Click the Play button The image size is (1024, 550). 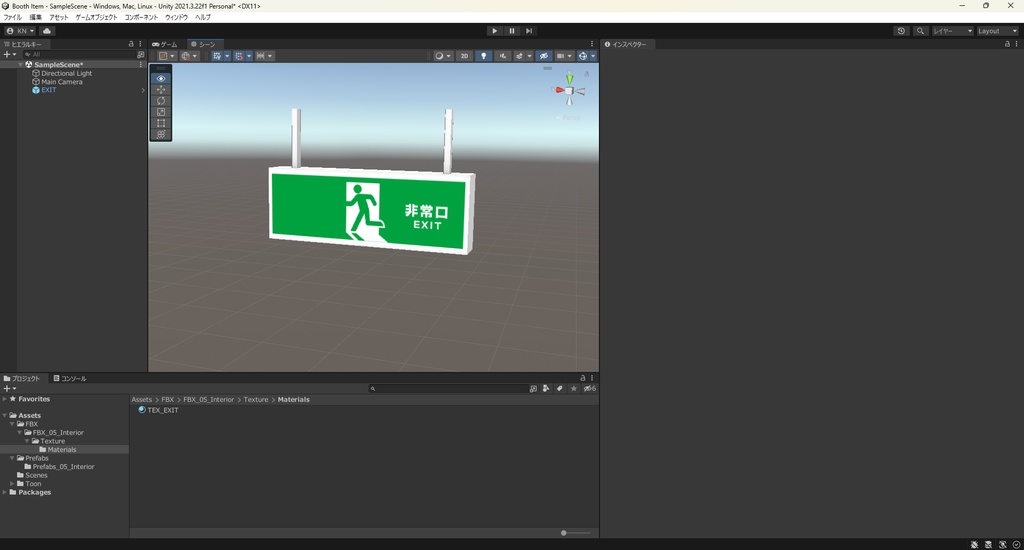click(494, 31)
